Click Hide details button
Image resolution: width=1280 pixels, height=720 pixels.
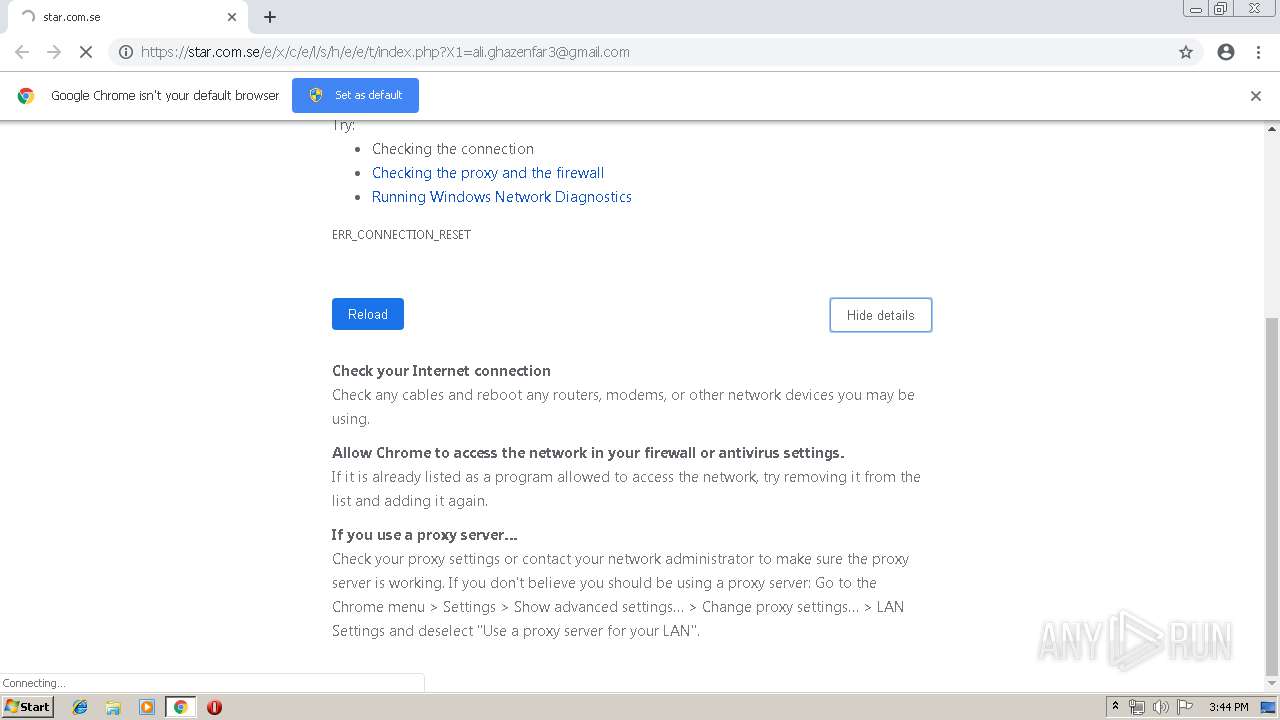tap(881, 315)
